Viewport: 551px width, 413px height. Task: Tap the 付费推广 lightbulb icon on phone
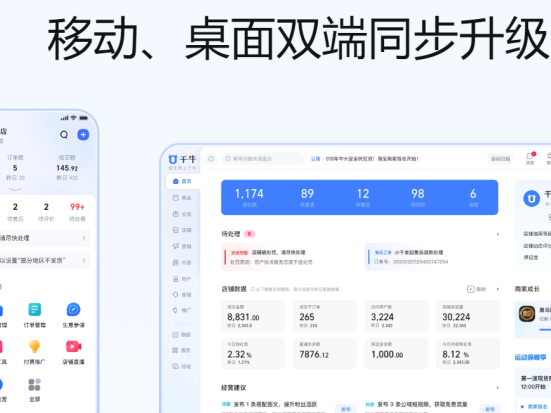tap(34, 347)
